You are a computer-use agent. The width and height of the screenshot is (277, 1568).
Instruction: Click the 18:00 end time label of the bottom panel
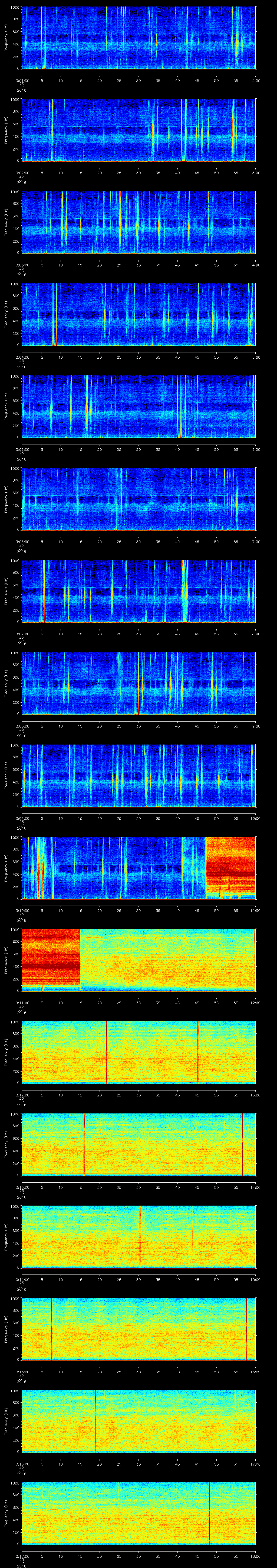[x=255, y=1555]
